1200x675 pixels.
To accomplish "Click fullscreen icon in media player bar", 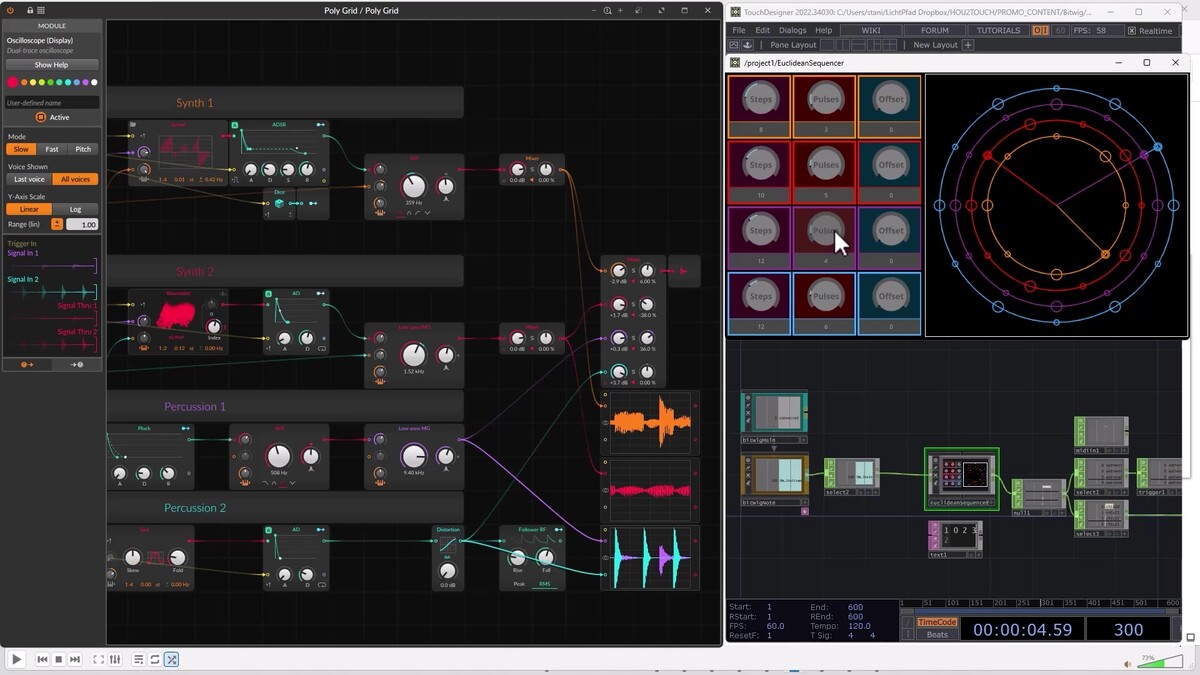I will 98,660.
